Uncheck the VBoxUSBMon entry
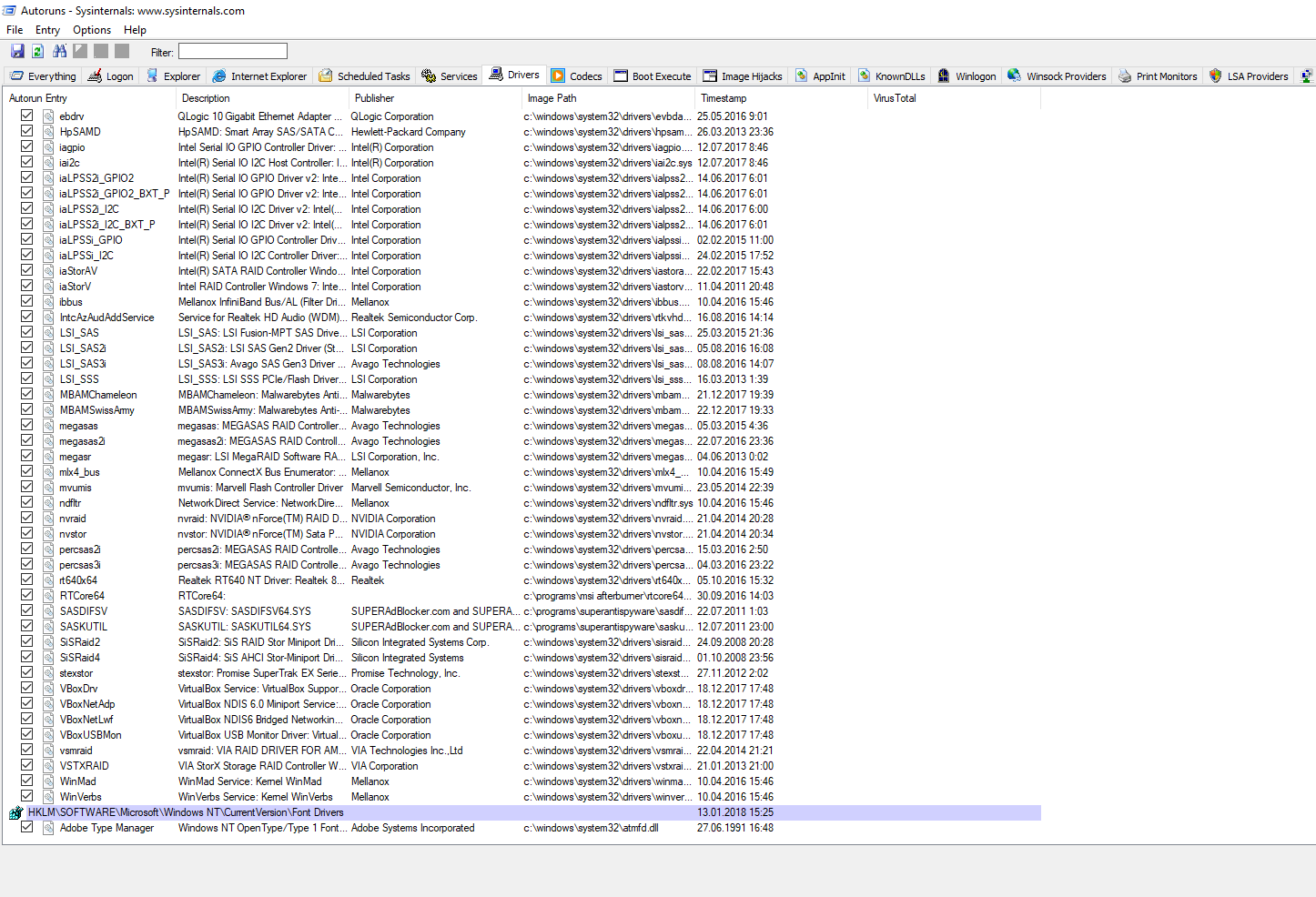Viewport: 1316px width, 897px height. click(x=26, y=734)
